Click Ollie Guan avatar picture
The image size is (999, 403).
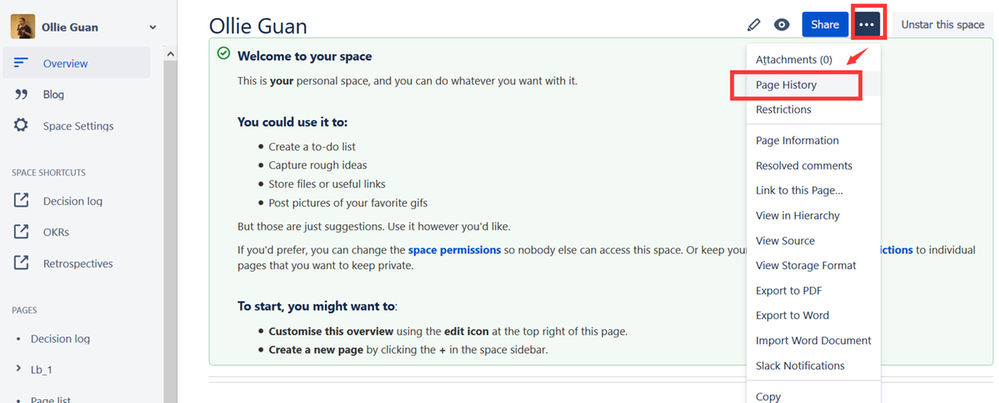[23, 27]
